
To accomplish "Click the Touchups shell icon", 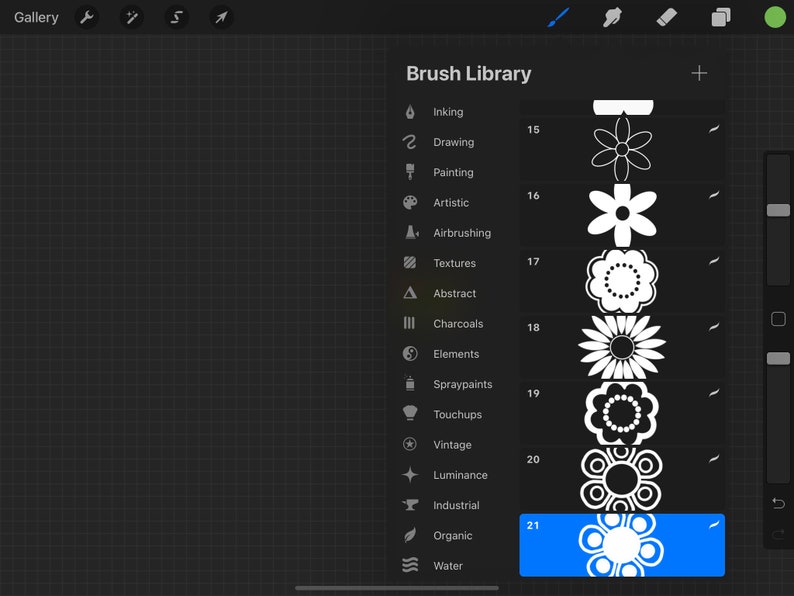I will click(410, 413).
